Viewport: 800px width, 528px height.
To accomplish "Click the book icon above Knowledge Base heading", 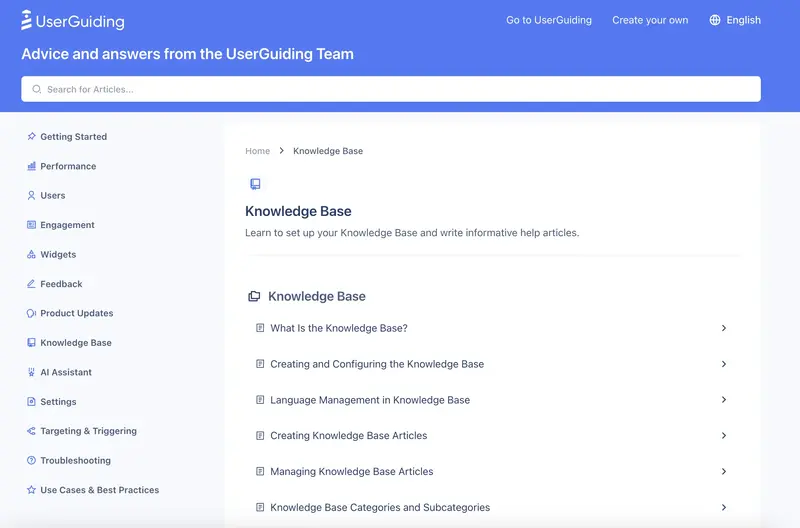I will pos(255,184).
